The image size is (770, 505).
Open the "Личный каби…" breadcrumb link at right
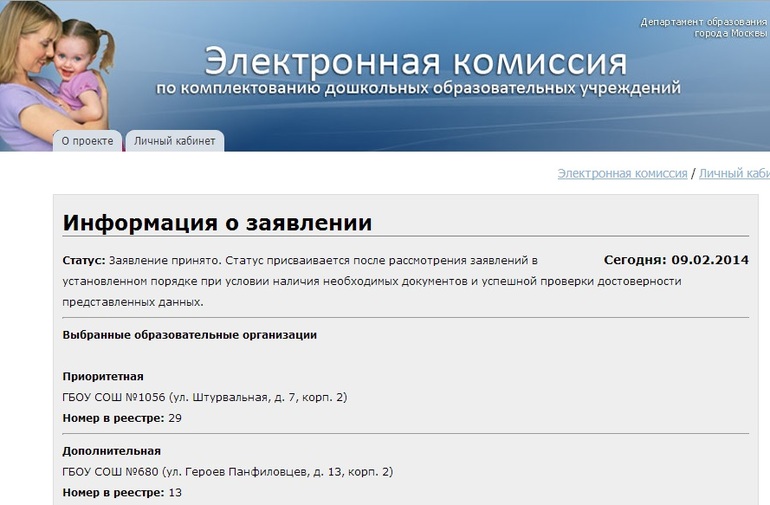pos(734,173)
